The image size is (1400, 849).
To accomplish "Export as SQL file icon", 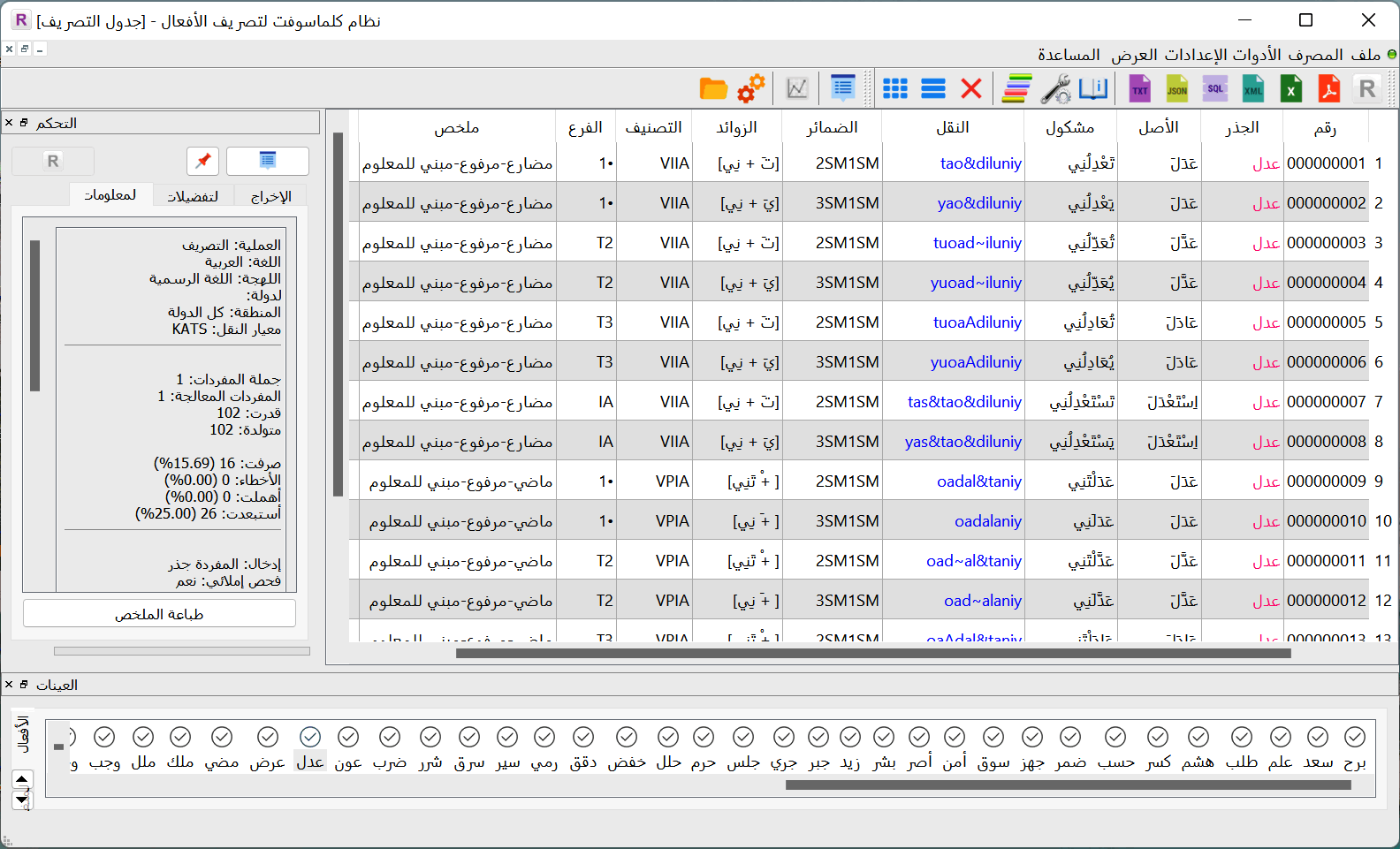I will coord(1215,88).
